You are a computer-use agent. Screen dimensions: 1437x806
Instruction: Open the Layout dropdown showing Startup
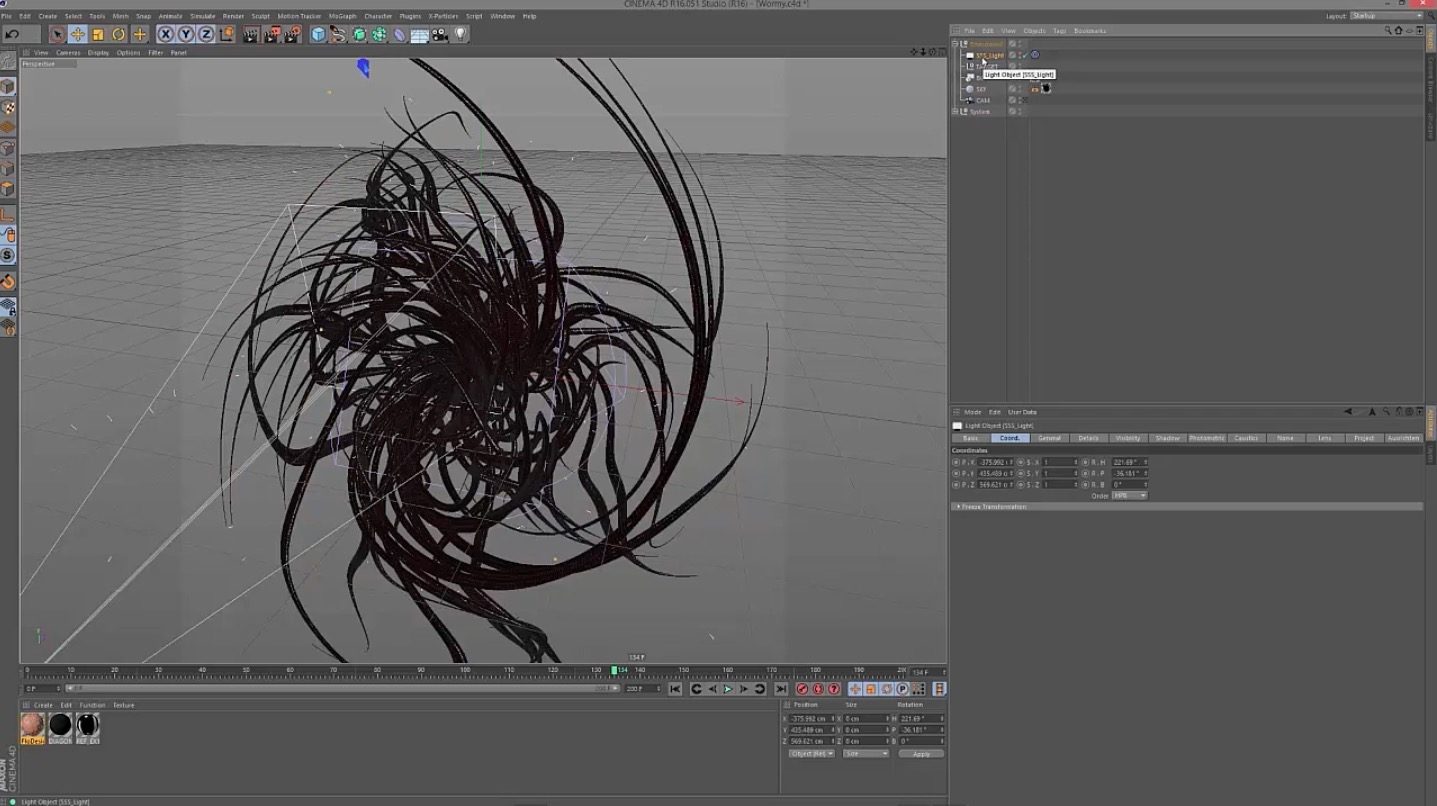(x=1385, y=16)
